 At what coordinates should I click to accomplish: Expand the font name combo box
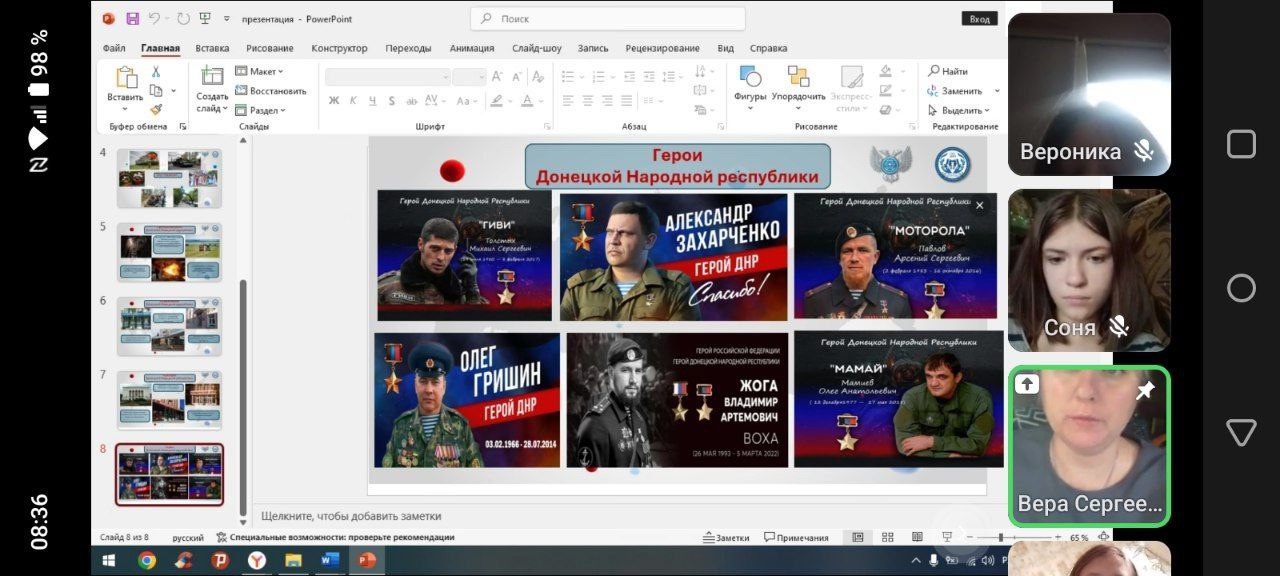click(445, 77)
